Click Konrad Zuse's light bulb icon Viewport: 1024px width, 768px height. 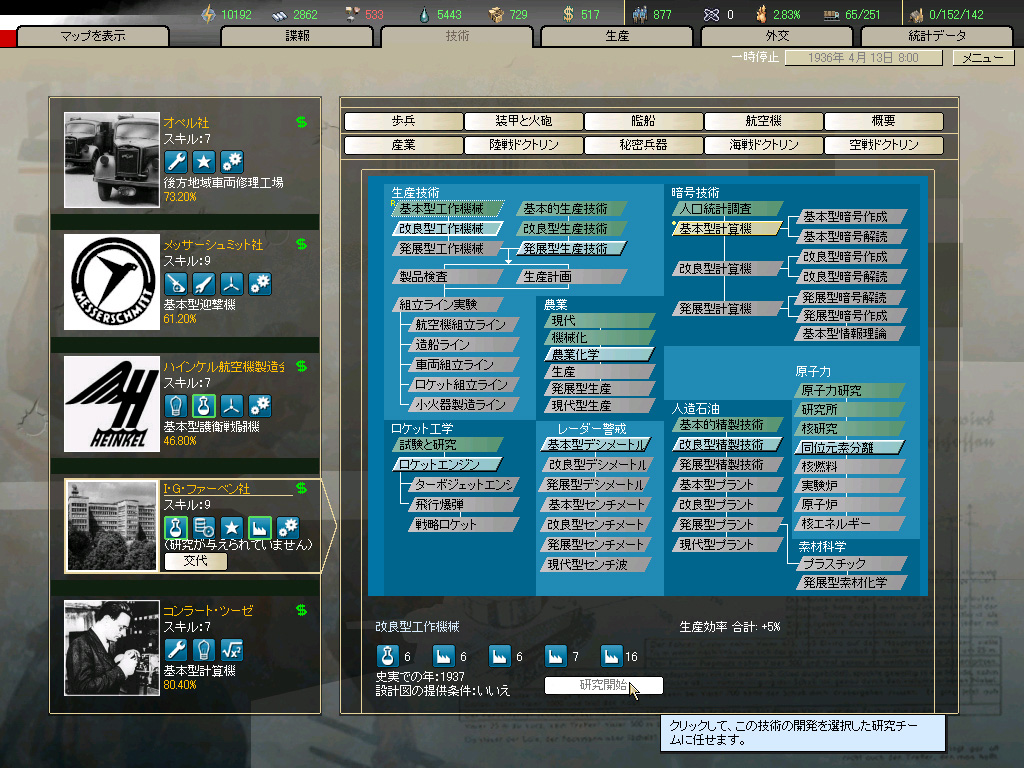pyautogui.click(x=204, y=649)
